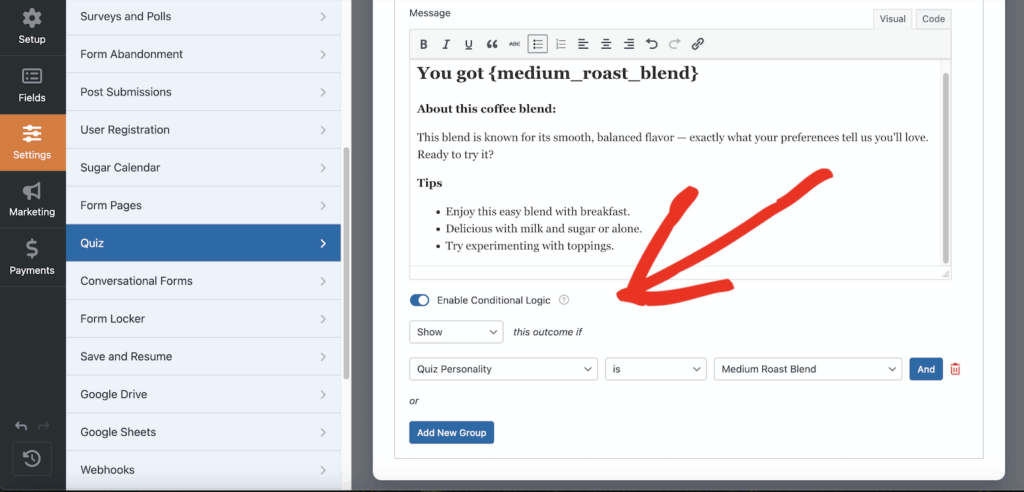1024x492 pixels.
Task: Open the Quiz Personality field dropdown
Action: click(504, 369)
